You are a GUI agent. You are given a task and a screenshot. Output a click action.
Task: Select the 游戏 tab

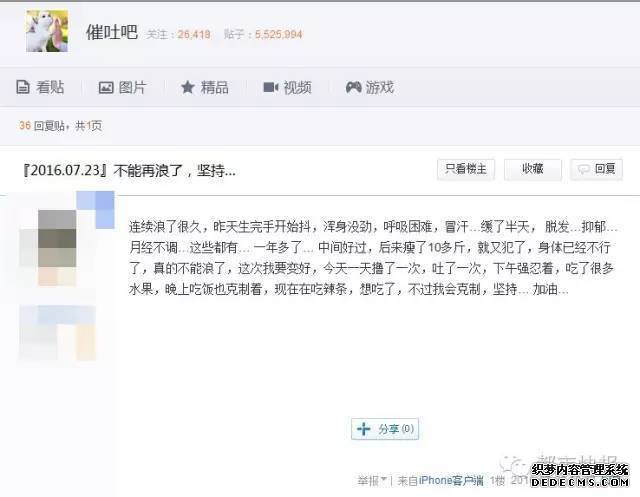tap(370, 87)
